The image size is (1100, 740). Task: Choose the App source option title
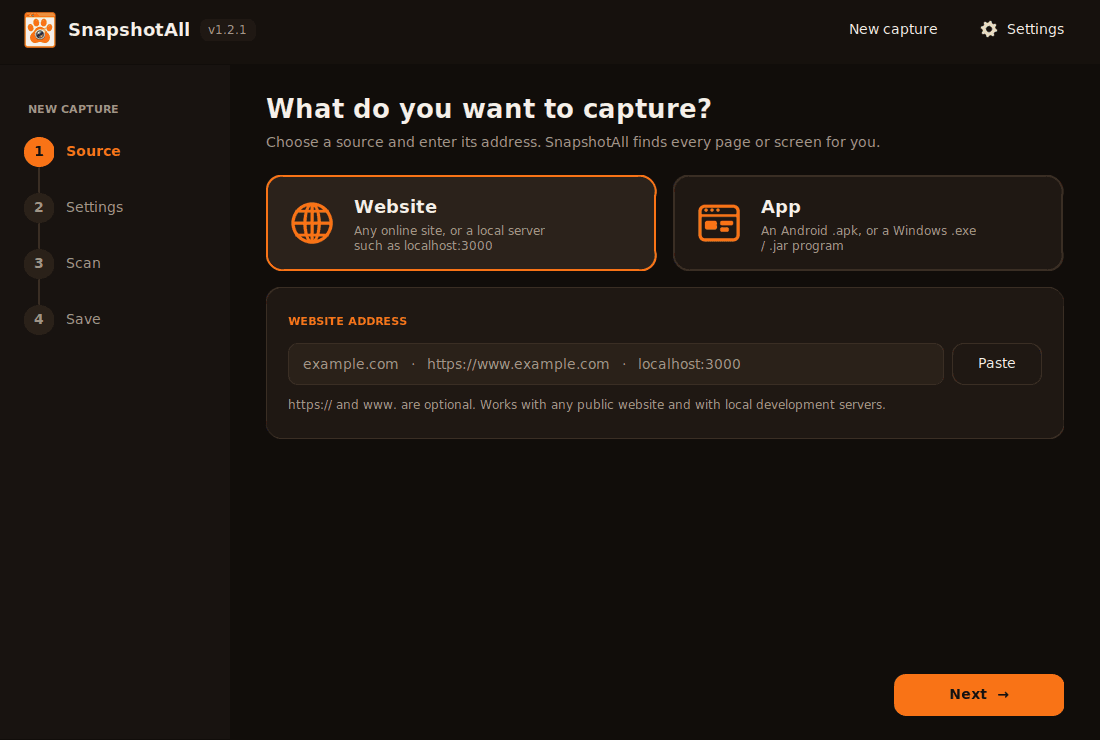[781, 207]
